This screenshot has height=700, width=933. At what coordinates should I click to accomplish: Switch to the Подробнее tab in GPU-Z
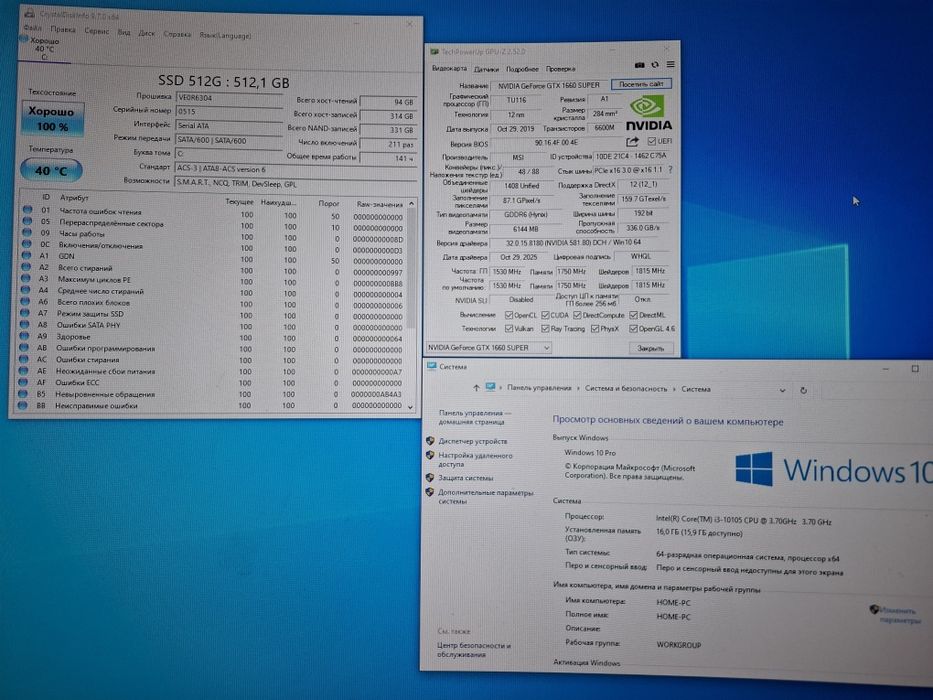pos(522,69)
